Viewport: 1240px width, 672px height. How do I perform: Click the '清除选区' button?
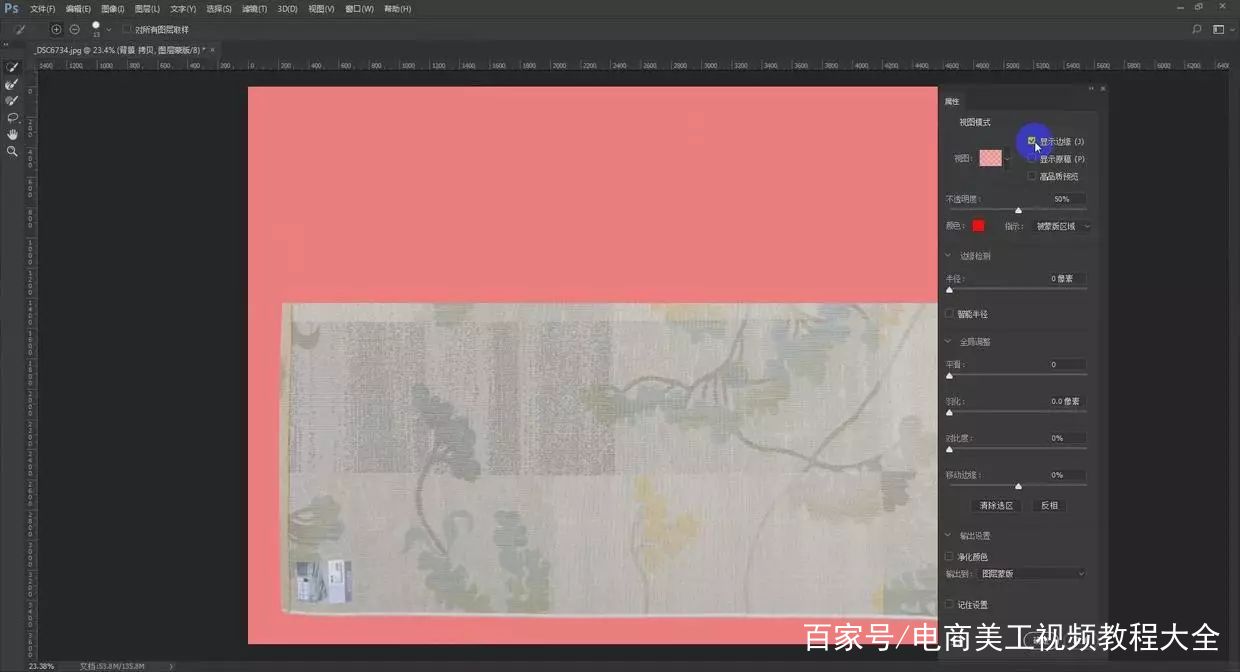click(996, 506)
